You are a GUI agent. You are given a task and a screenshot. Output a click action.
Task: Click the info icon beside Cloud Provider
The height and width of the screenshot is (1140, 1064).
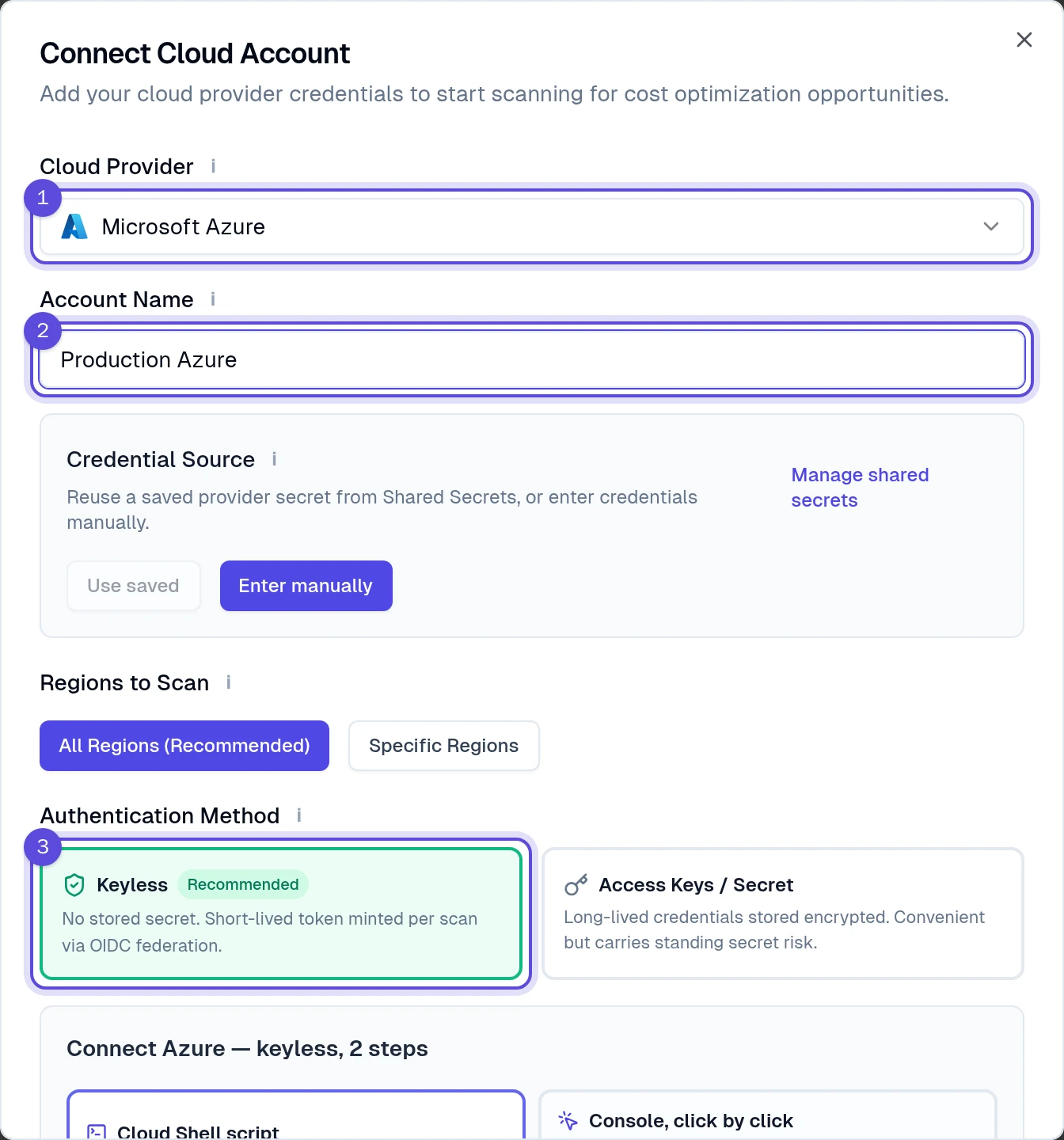213,166
